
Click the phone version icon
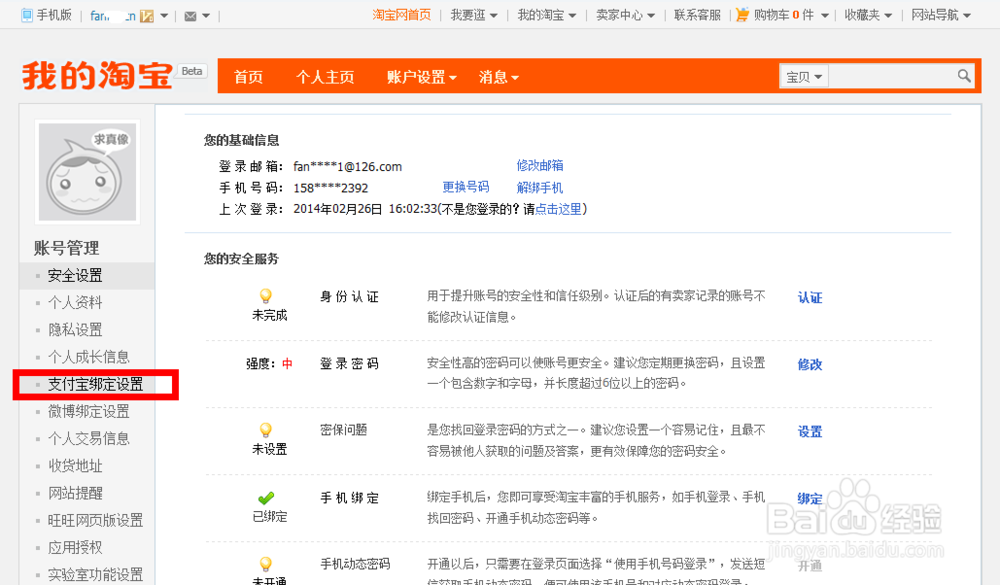(x=27, y=15)
